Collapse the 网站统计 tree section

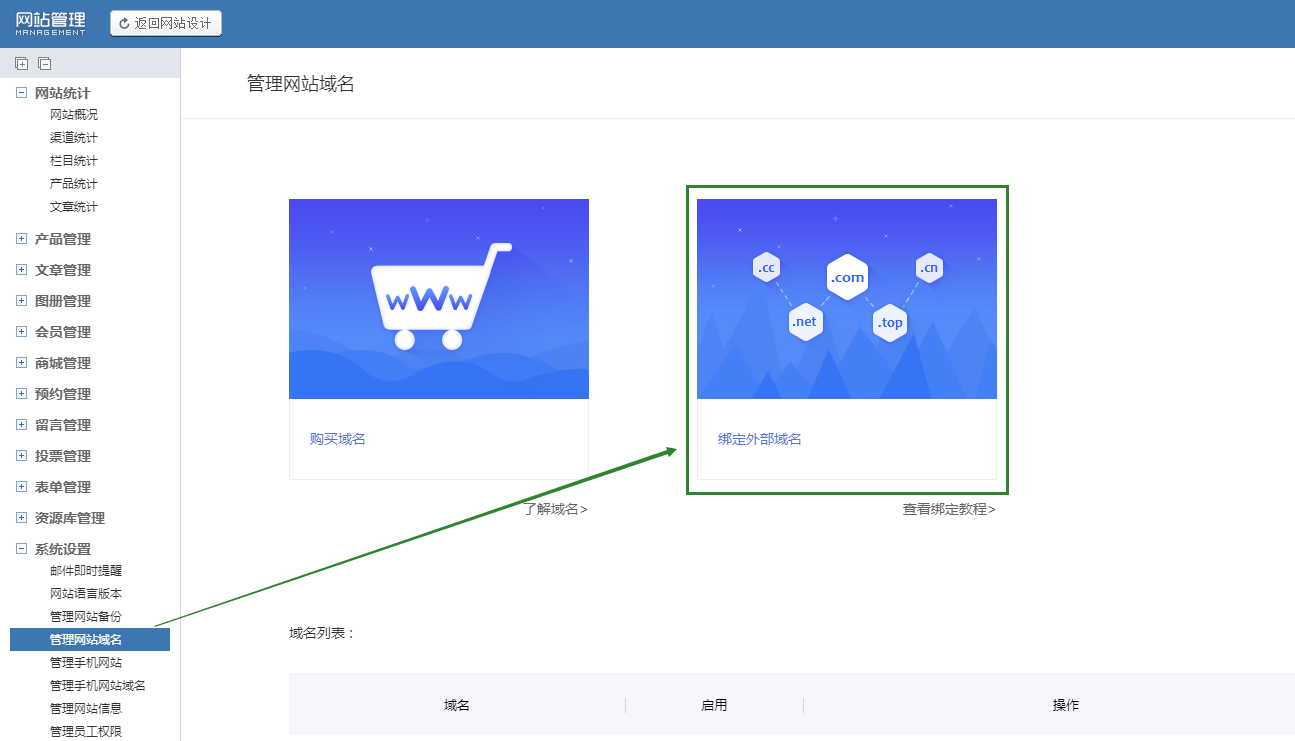pos(21,93)
